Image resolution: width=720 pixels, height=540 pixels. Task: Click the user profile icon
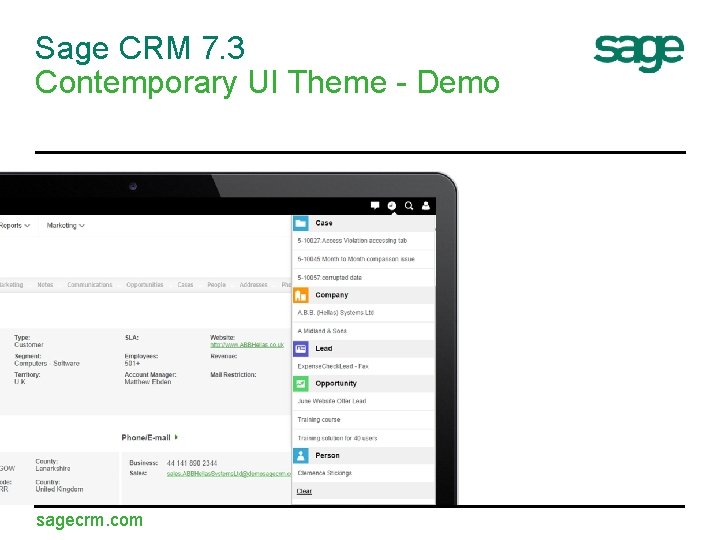(x=426, y=205)
